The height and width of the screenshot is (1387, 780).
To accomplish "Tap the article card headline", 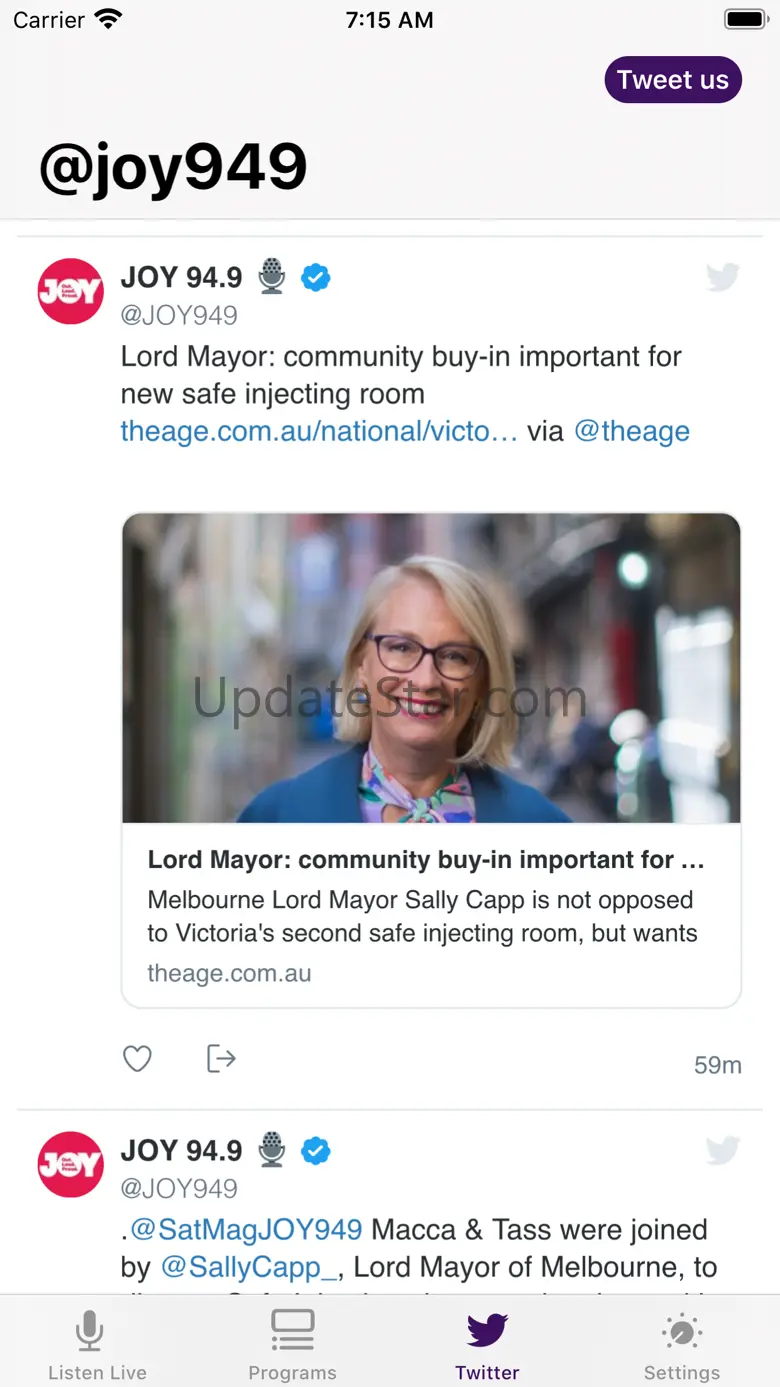I will coord(426,860).
